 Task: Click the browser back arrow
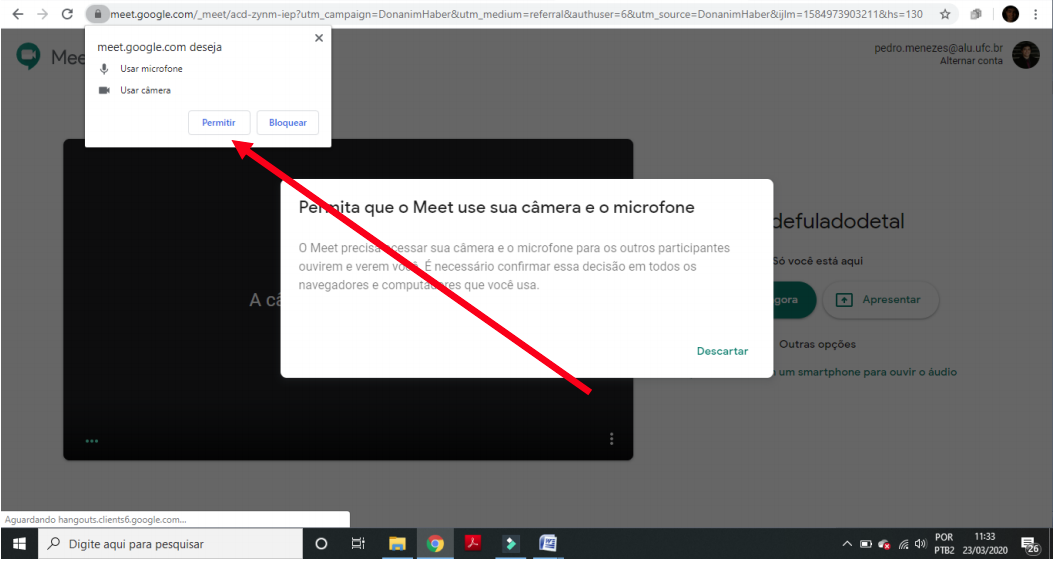17,13
